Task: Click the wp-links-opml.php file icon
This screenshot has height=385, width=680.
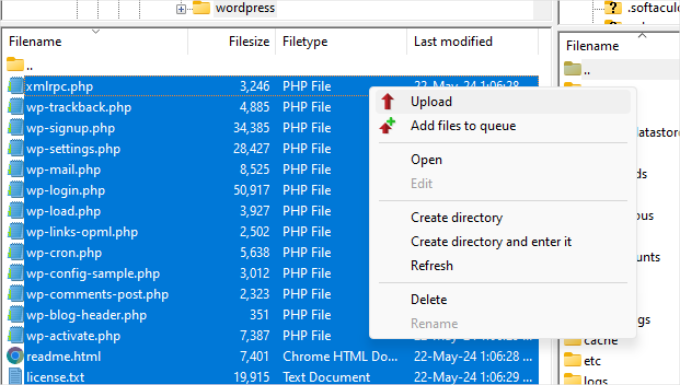Action: (x=16, y=232)
